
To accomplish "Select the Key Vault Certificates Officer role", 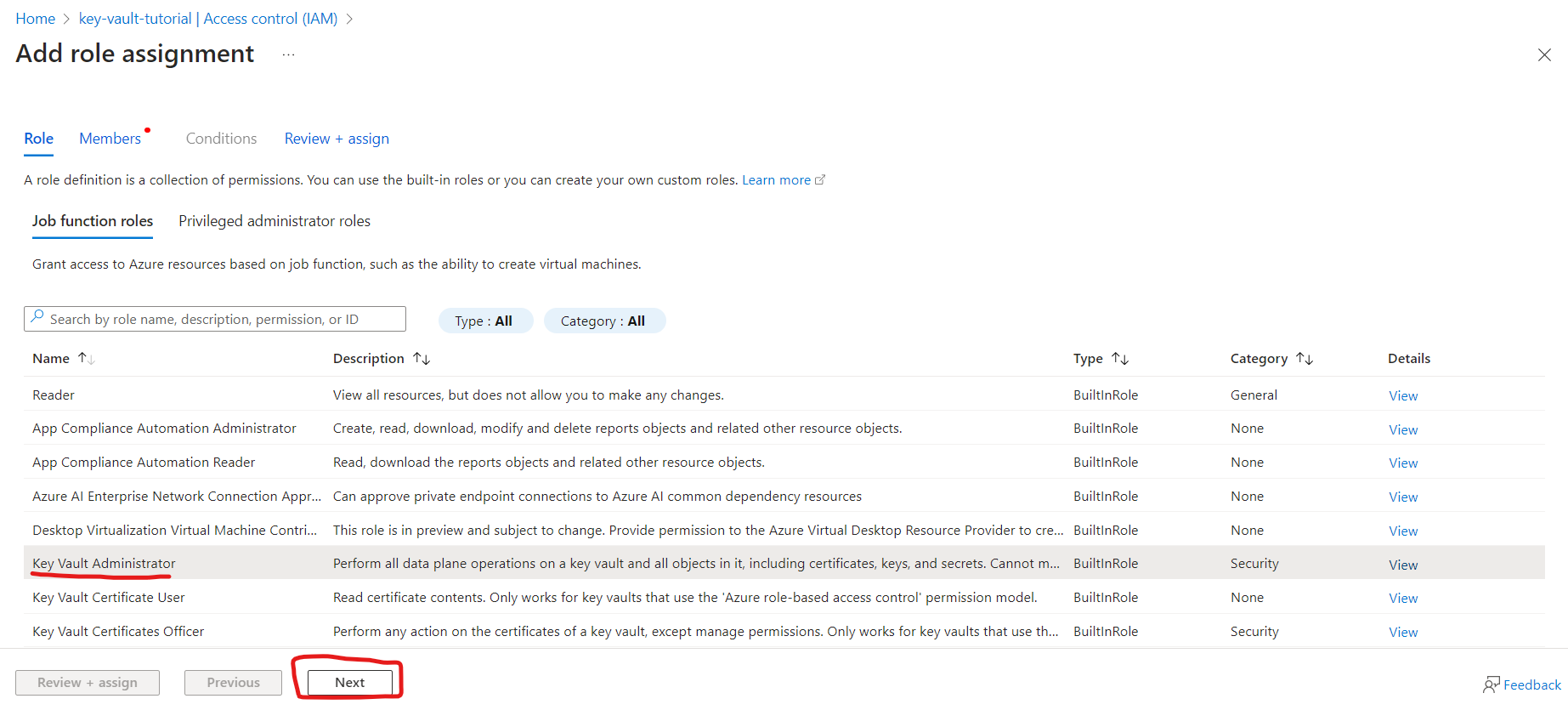I will (x=784, y=631).
